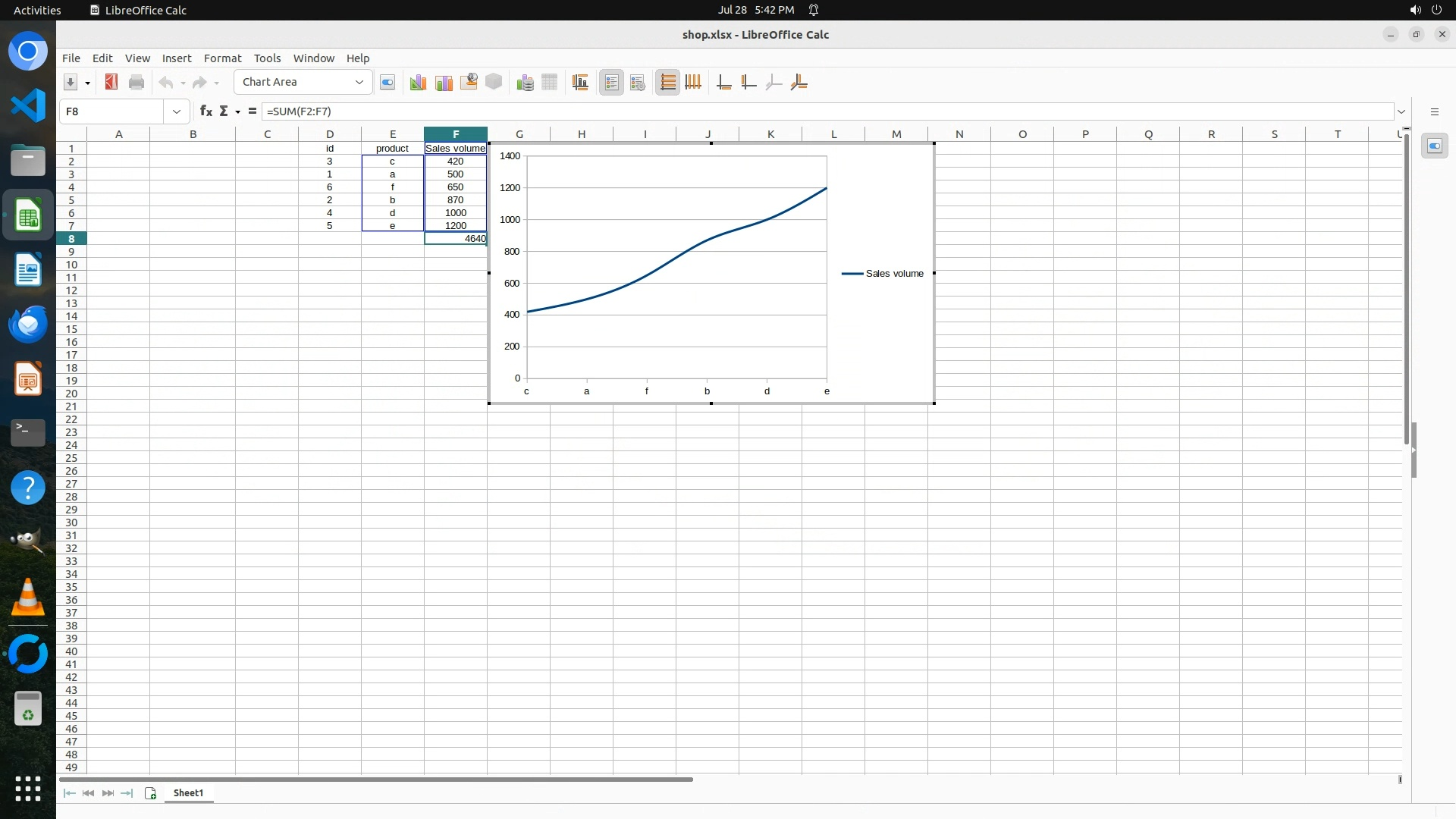
Task: Click the horizontal scrollbar at bottom
Action: 375,779
